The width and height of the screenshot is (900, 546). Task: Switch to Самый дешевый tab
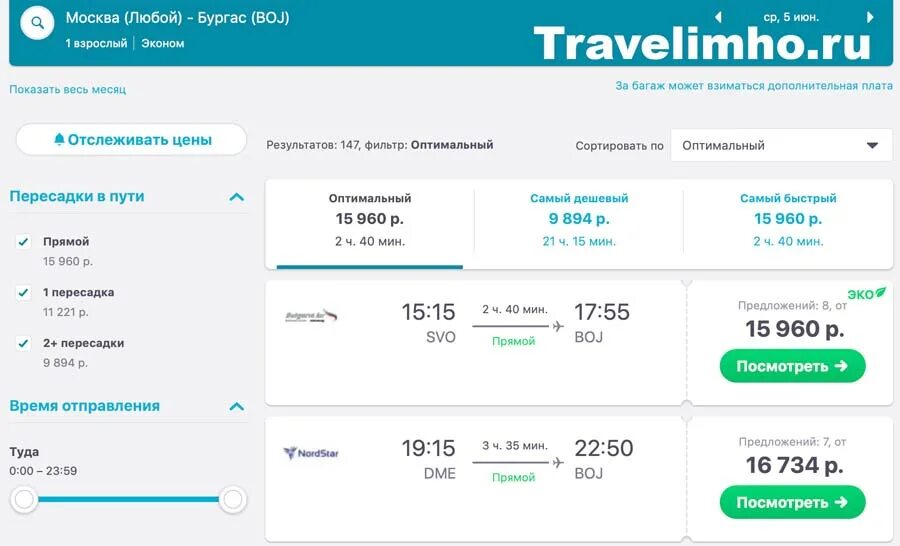pos(579,219)
